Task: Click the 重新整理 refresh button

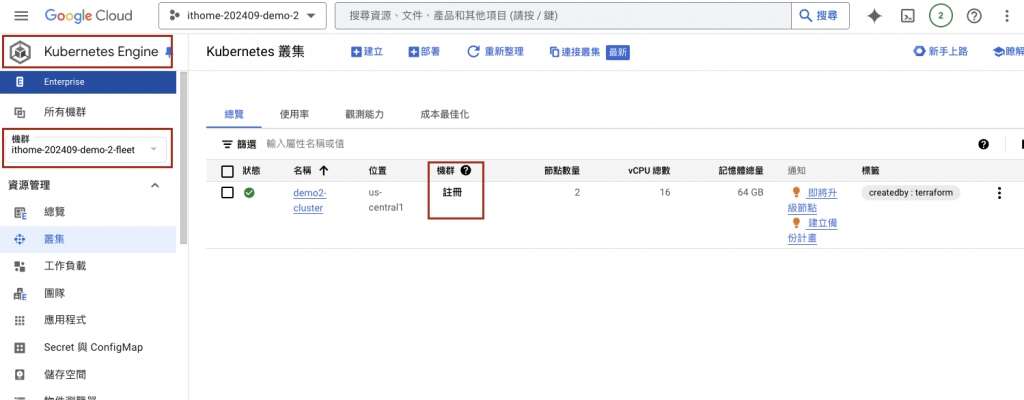Action: pyautogui.click(x=496, y=52)
